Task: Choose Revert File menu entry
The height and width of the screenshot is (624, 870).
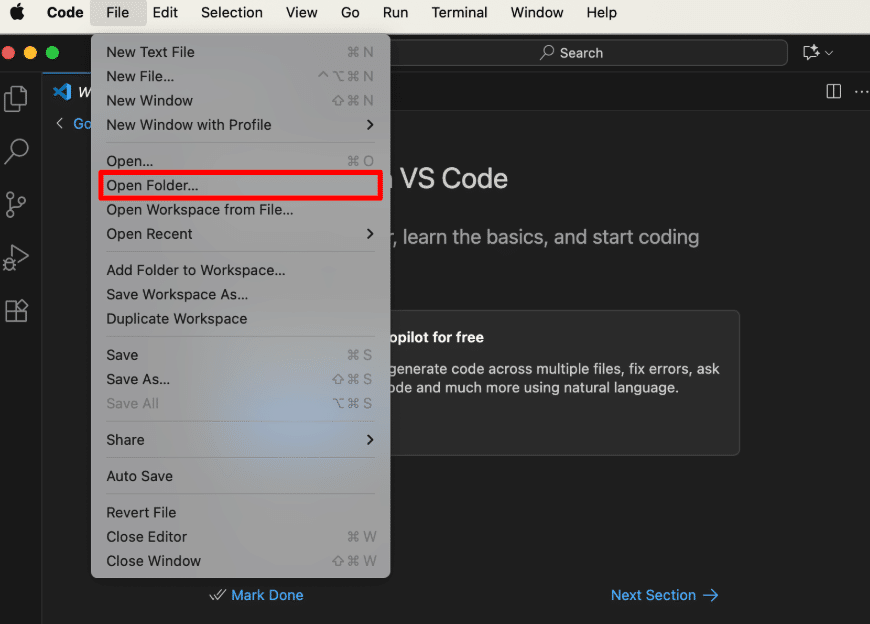Action: point(240,513)
